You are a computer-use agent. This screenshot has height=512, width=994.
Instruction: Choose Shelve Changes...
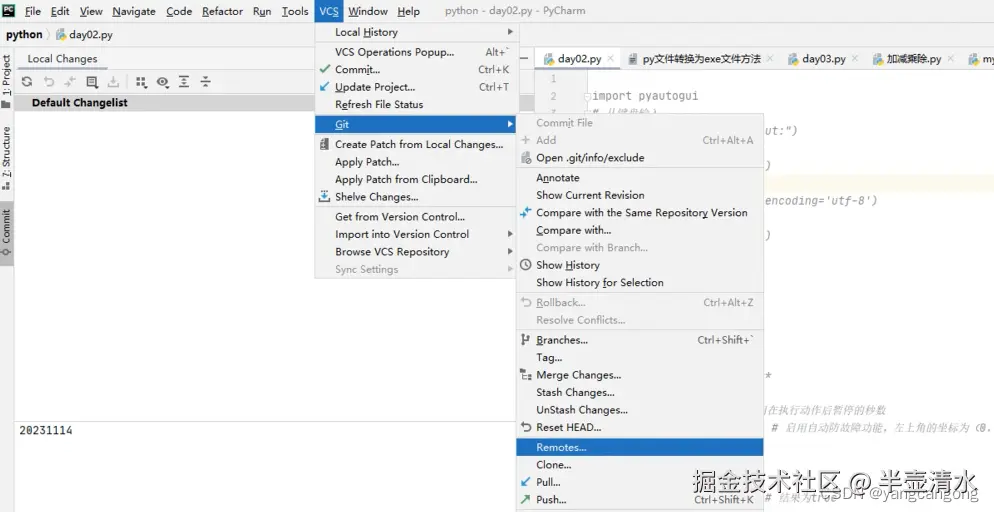[x=416, y=197]
